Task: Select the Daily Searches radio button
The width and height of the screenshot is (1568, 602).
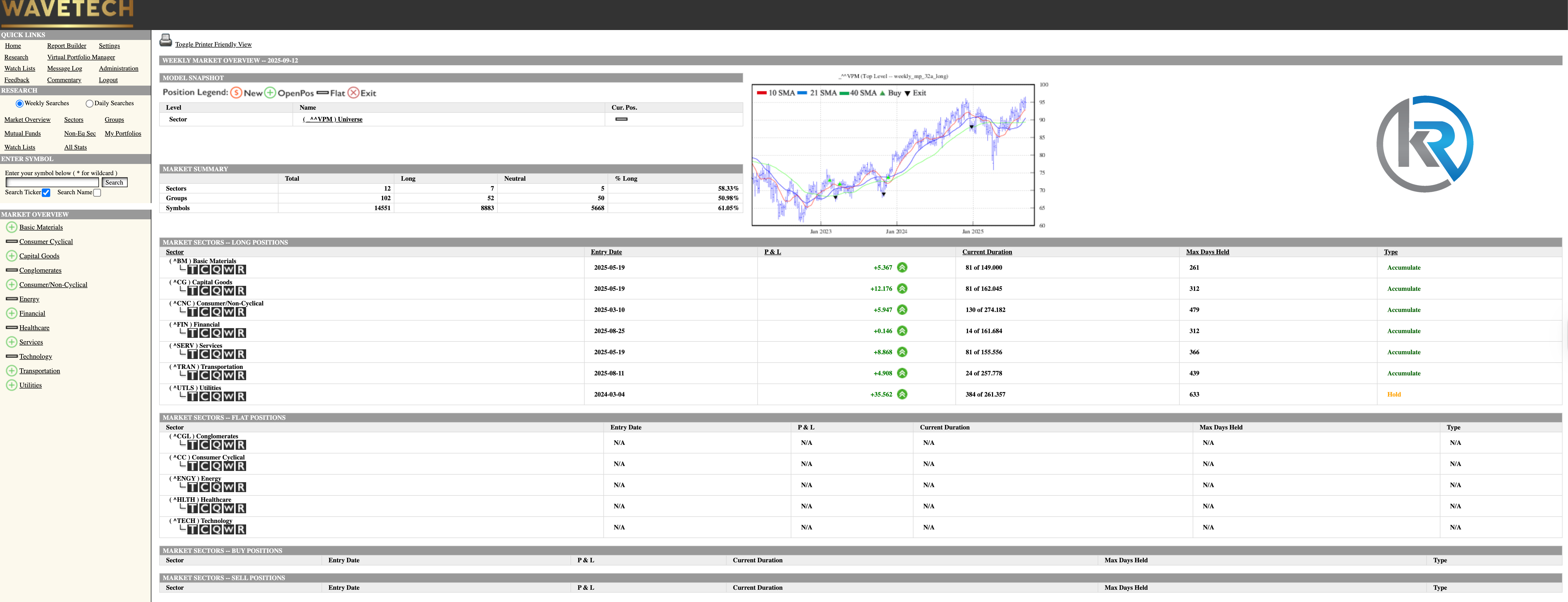Action: pos(90,103)
